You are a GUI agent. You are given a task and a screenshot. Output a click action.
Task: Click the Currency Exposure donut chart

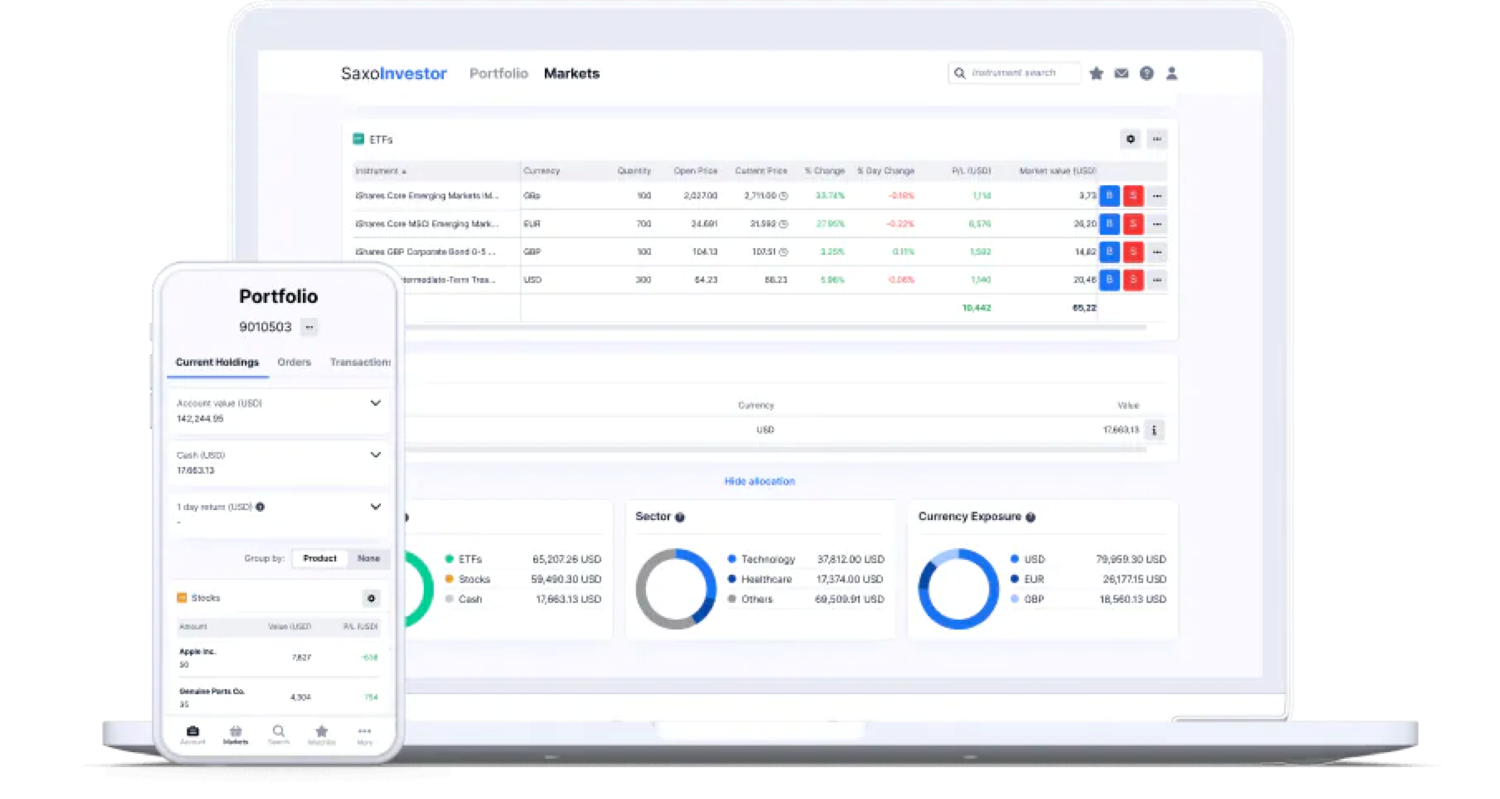click(x=958, y=588)
